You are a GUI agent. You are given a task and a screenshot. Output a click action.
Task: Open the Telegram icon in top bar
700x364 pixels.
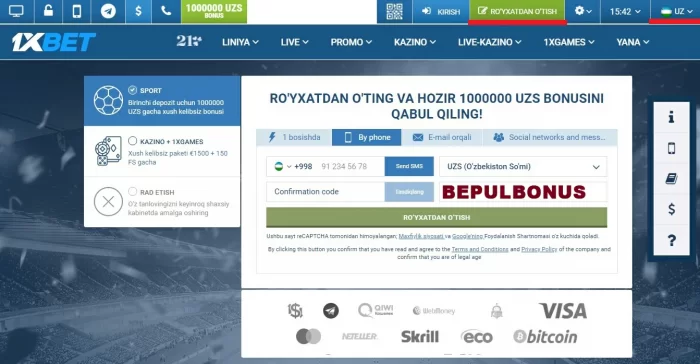click(x=108, y=11)
